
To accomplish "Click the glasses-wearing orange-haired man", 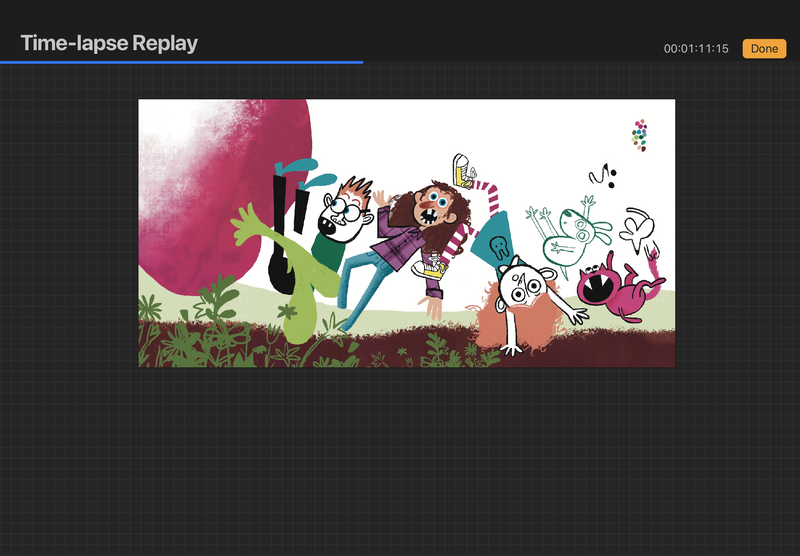I will [343, 210].
